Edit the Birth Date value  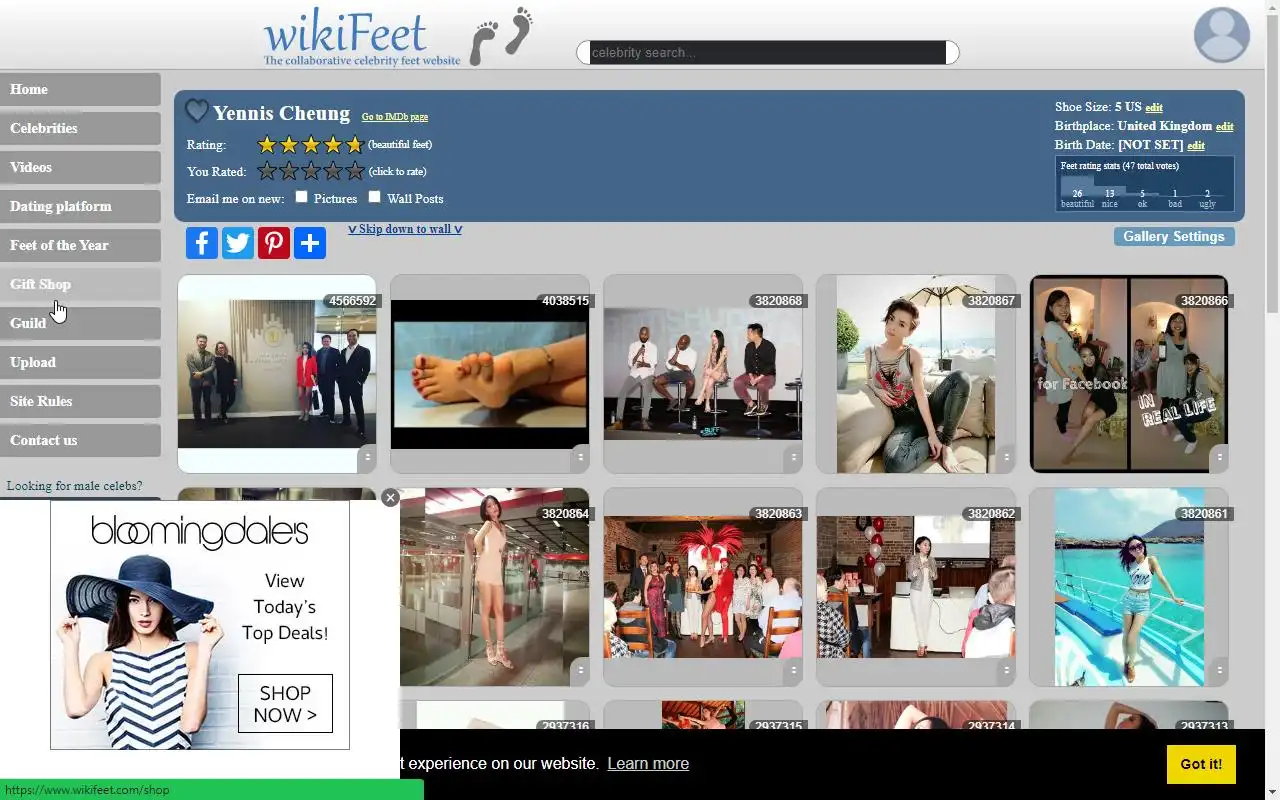click(x=1196, y=146)
